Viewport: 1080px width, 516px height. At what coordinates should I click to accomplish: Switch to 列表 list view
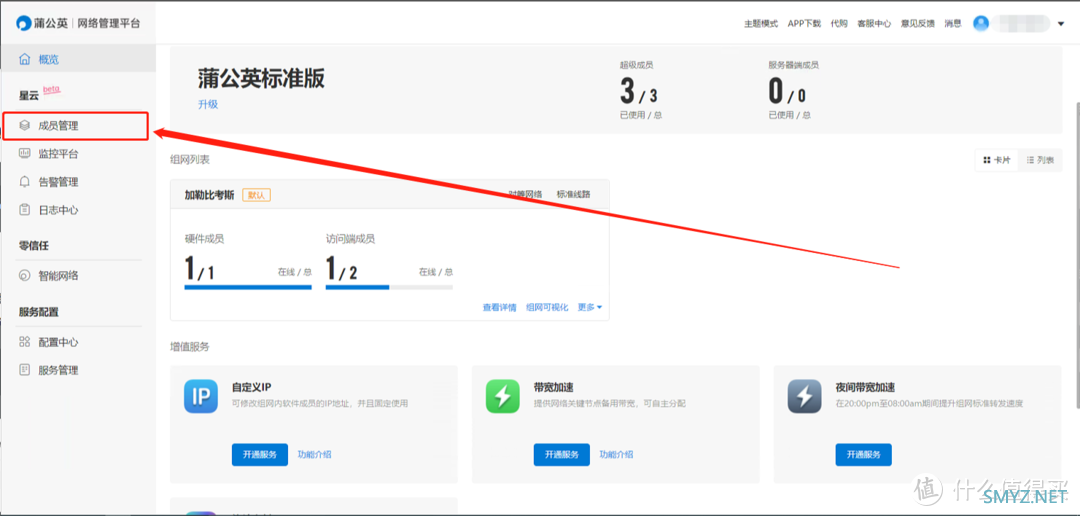click(1040, 160)
